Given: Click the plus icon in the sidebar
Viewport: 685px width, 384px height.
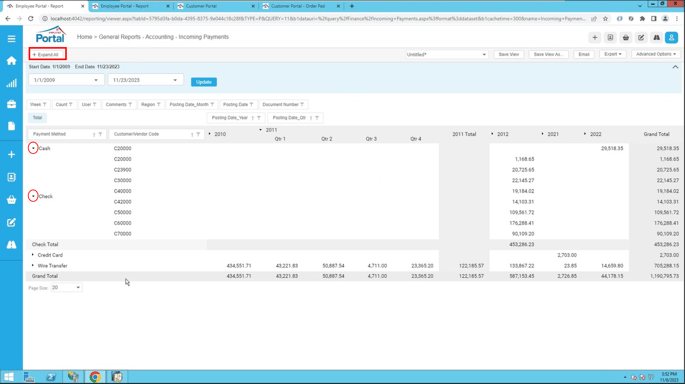Looking at the screenshot, I should click(11, 155).
